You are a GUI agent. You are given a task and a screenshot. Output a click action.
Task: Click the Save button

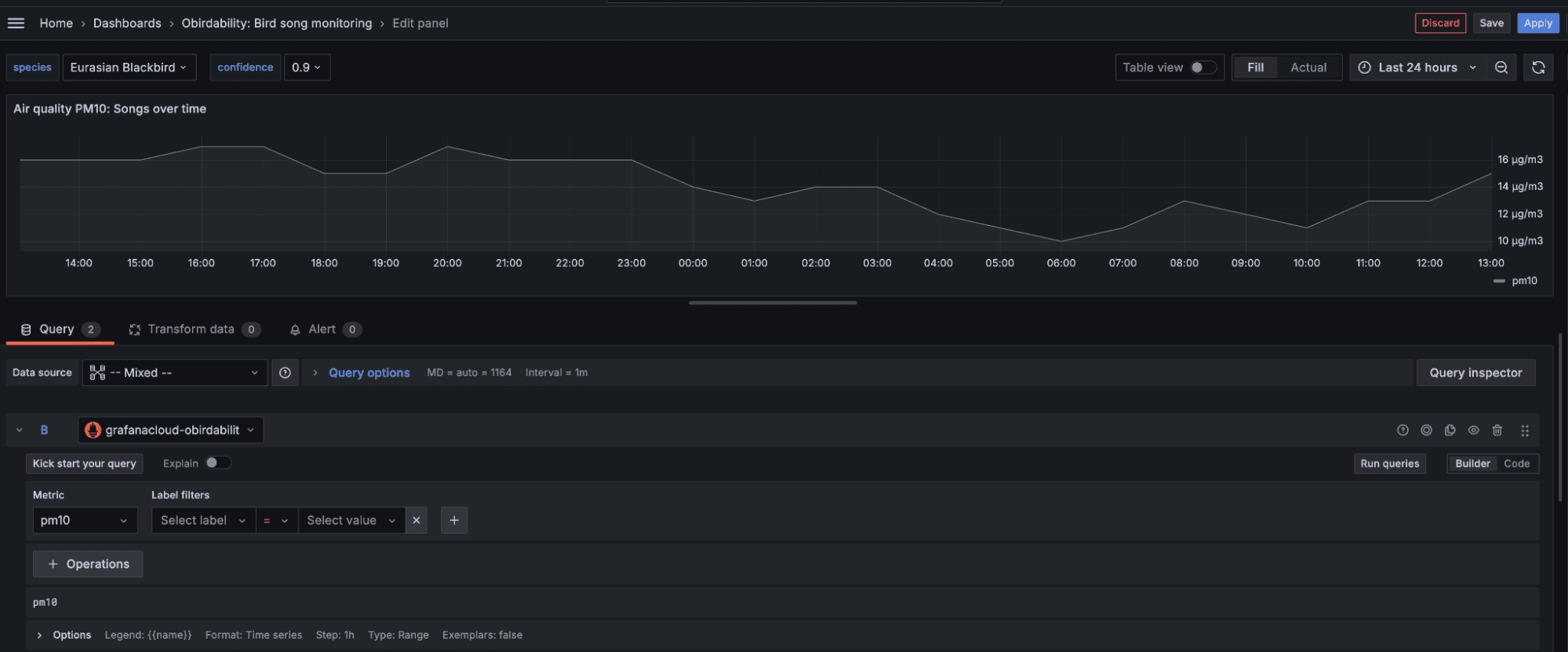pos(1491,23)
